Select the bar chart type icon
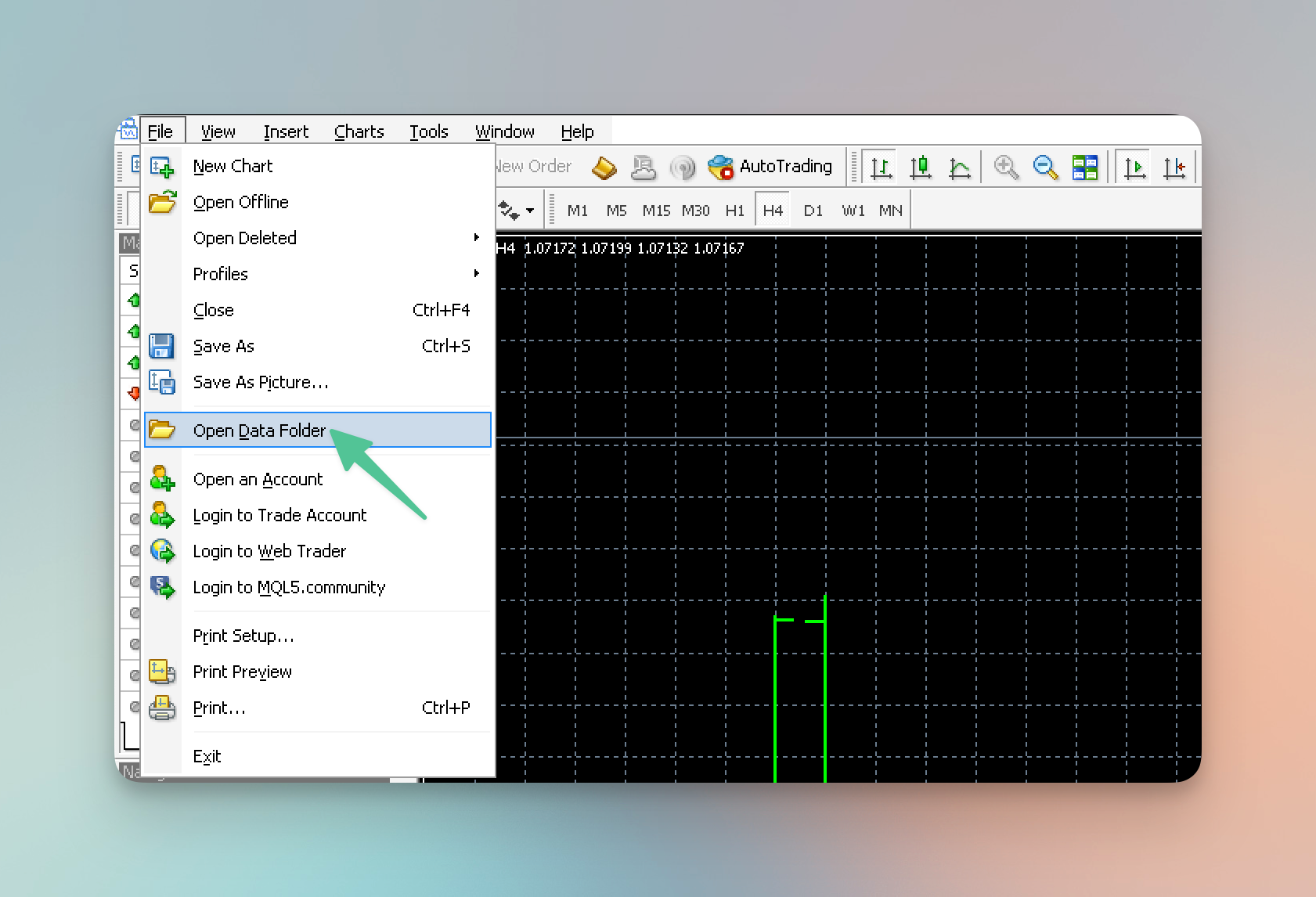This screenshot has width=1316, height=897. coord(882,168)
